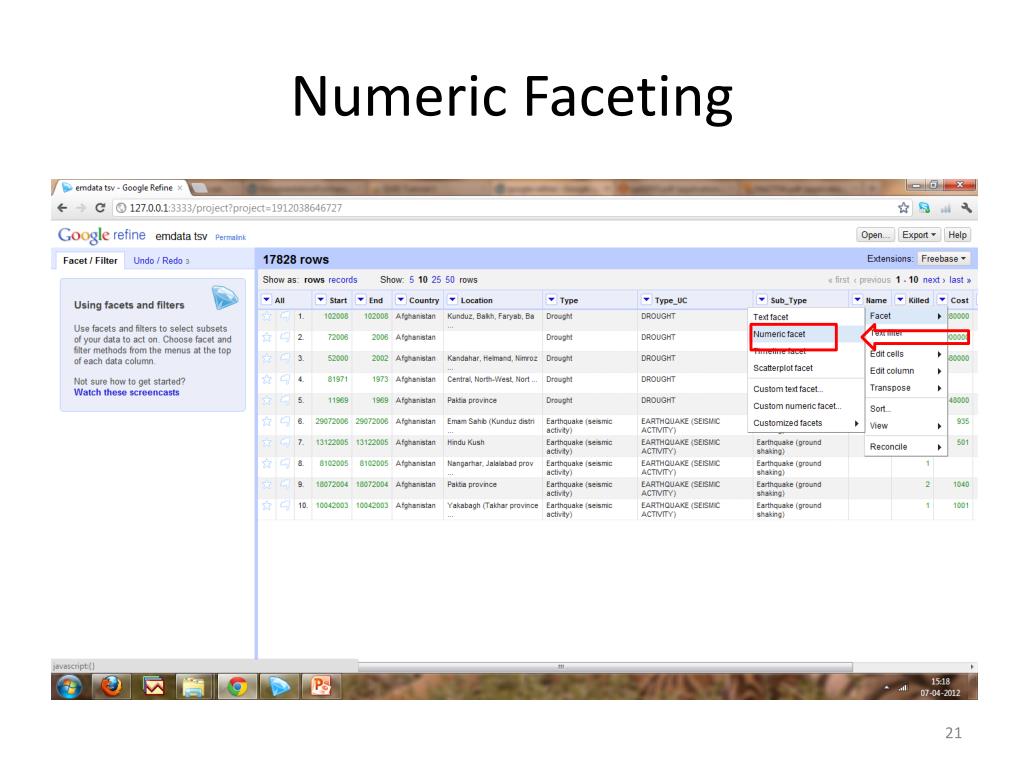Viewport: 1024px width, 768px height.
Task: Open Windows Explorer from the taskbar
Action: (194, 686)
